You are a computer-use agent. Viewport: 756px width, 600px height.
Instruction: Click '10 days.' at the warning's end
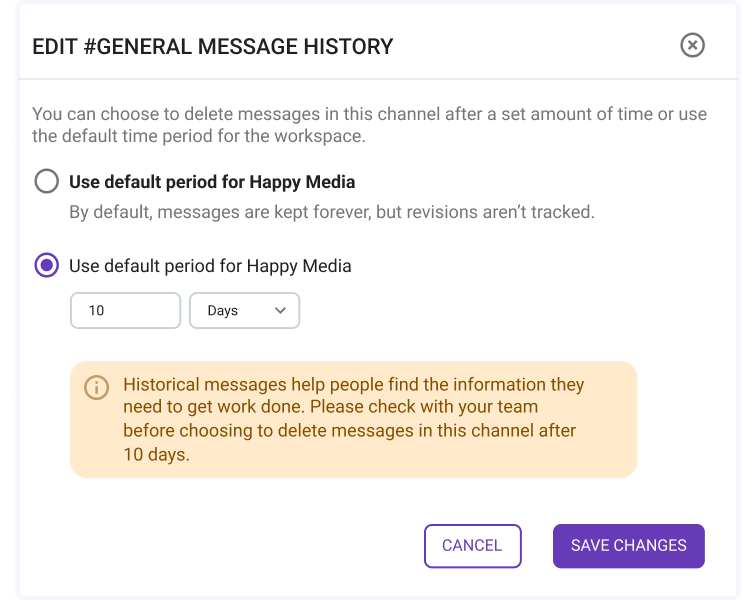point(157,454)
